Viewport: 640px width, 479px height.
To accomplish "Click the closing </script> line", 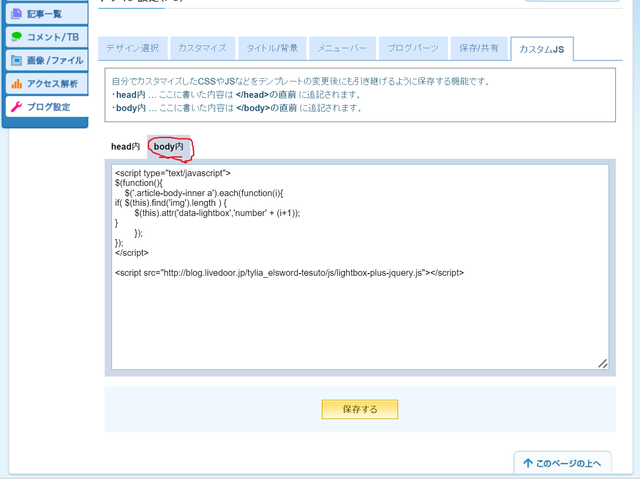I will (132, 253).
